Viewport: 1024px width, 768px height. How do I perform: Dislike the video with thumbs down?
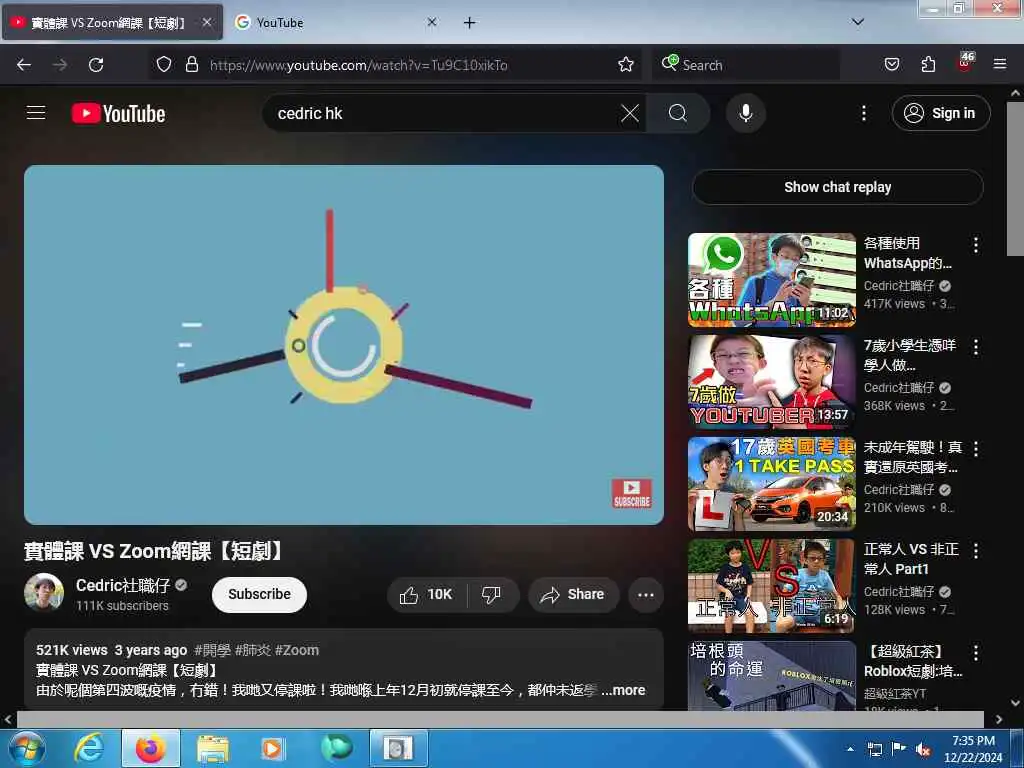[x=492, y=594]
